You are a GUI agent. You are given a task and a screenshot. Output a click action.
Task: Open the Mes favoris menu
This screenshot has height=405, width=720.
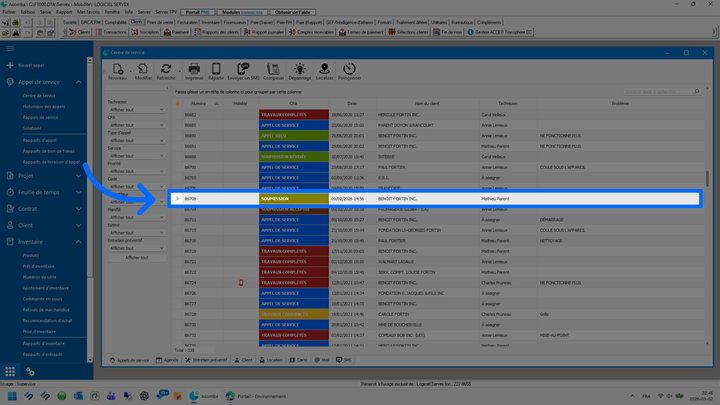pyautogui.click(x=88, y=12)
